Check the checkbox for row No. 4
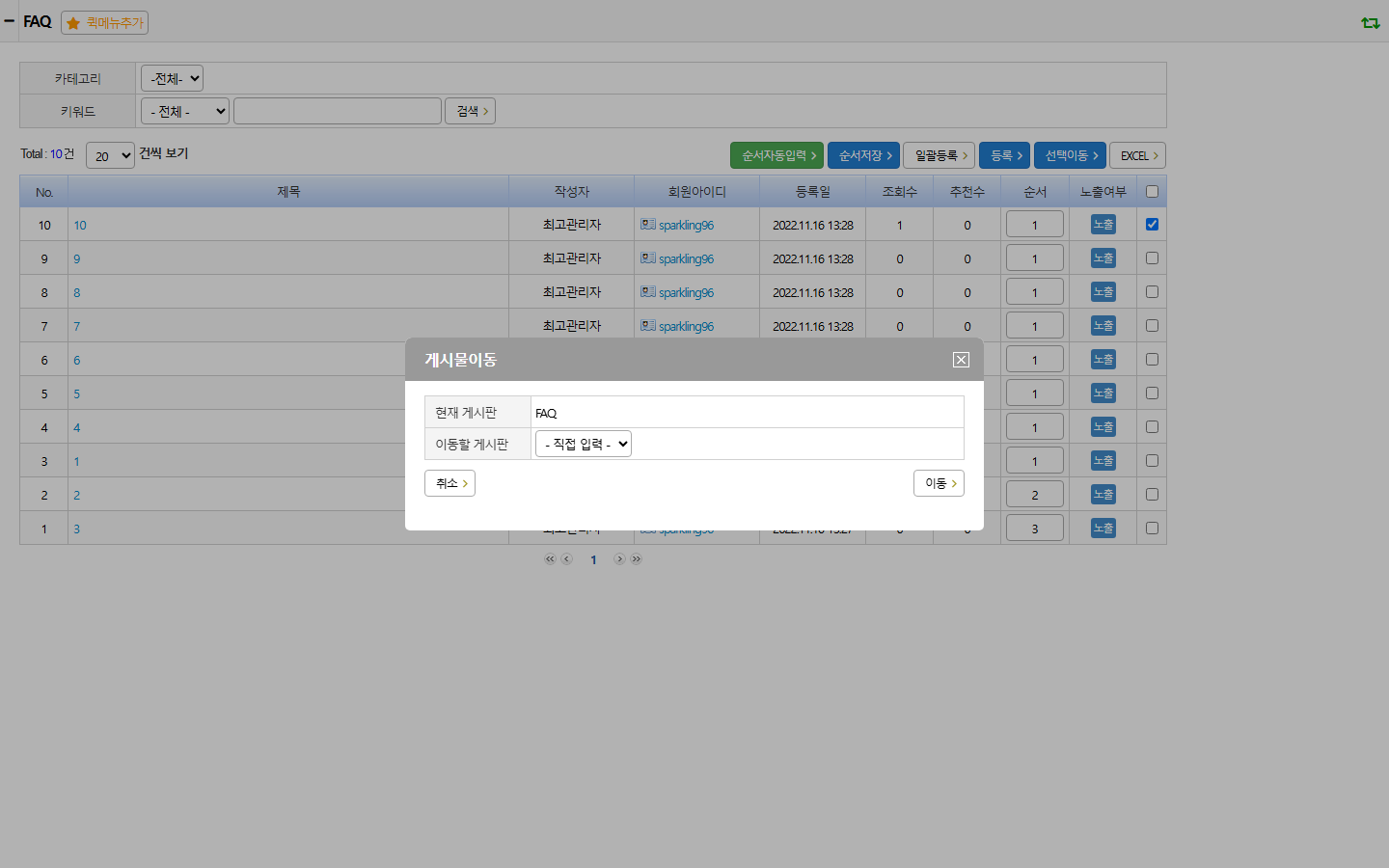The height and width of the screenshot is (868, 1389). coord(1152,426)
